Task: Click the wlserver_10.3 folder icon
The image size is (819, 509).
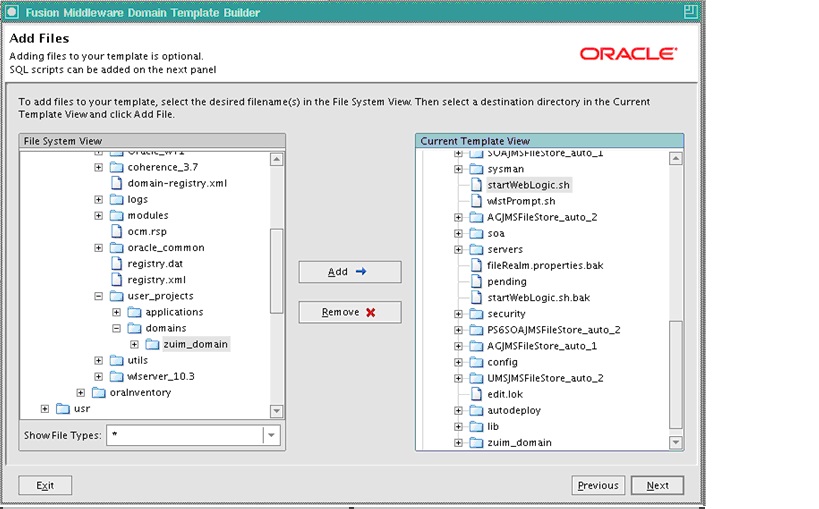Action: click(116, 376)
